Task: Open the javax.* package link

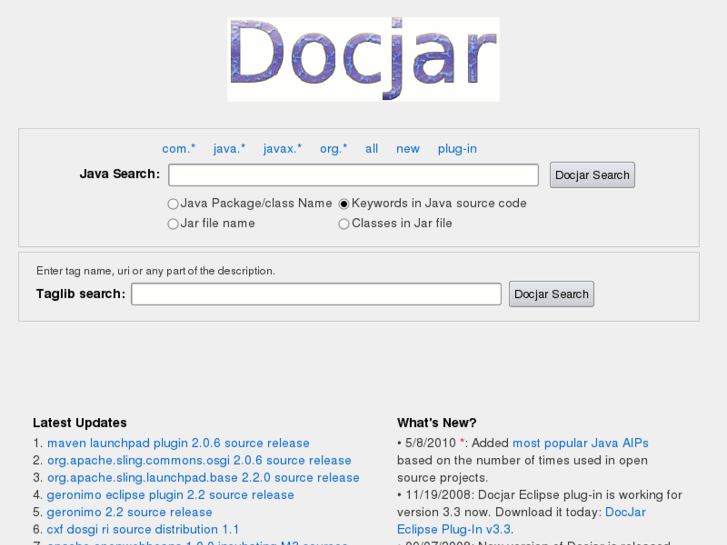Action: click(x=282, y=149)
